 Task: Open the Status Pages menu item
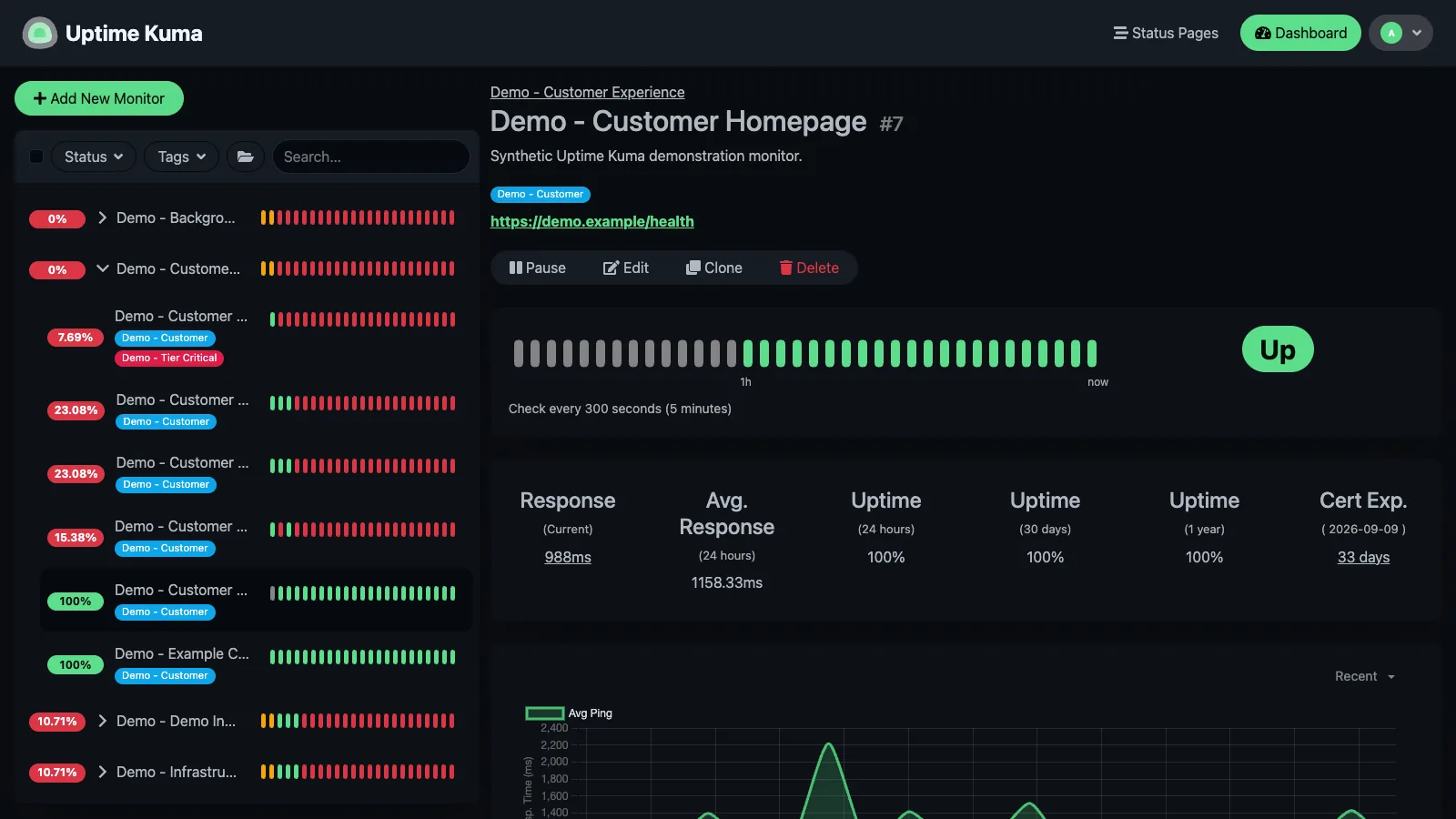click(x=1166, y=34)
